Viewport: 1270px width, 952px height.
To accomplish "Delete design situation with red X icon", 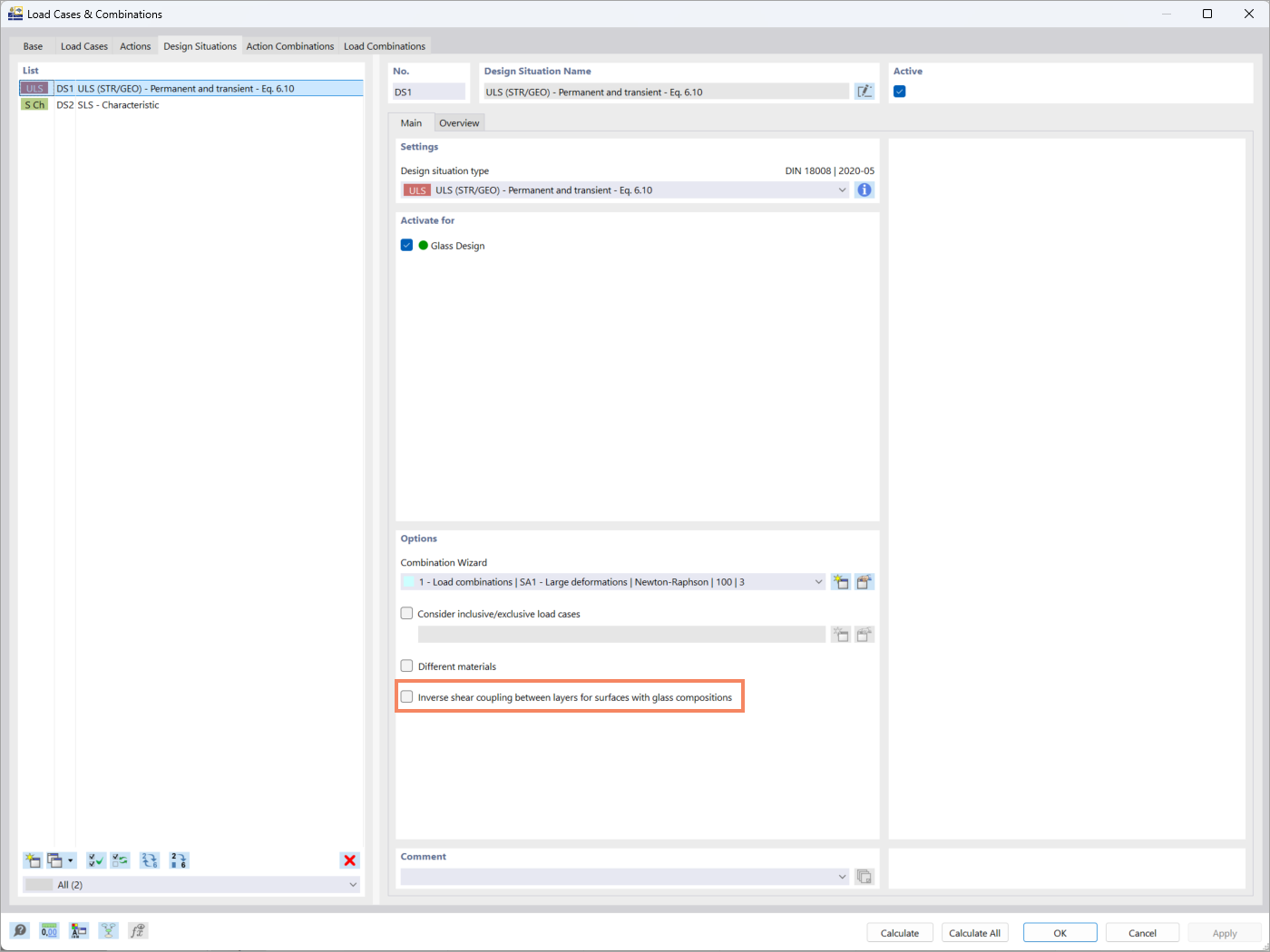I will 349,860.
